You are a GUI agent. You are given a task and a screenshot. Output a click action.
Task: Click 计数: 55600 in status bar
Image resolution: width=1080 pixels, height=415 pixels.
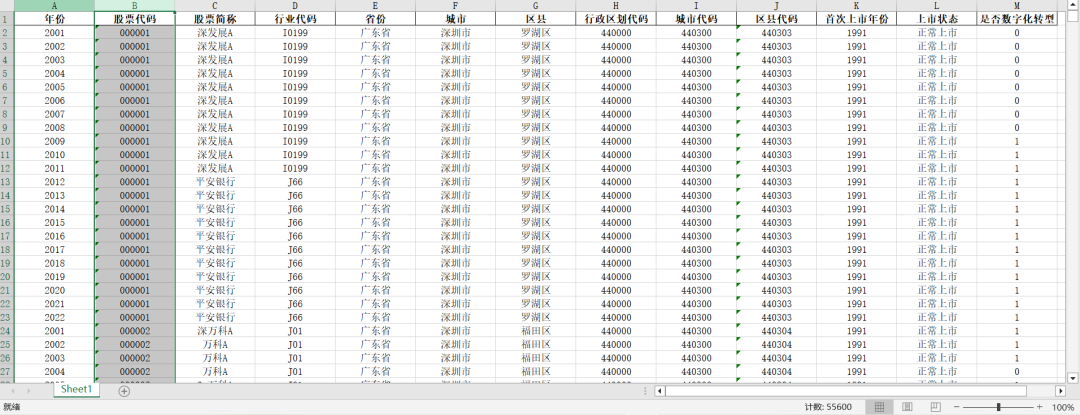pos(828,407)
